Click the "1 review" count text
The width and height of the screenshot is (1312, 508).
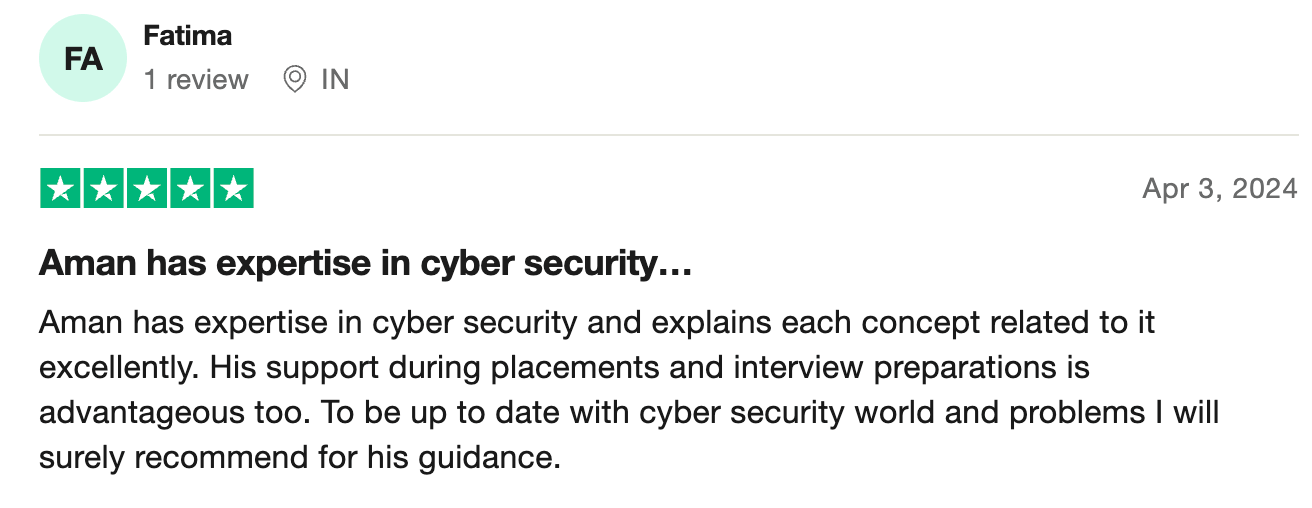pos(196,80)
